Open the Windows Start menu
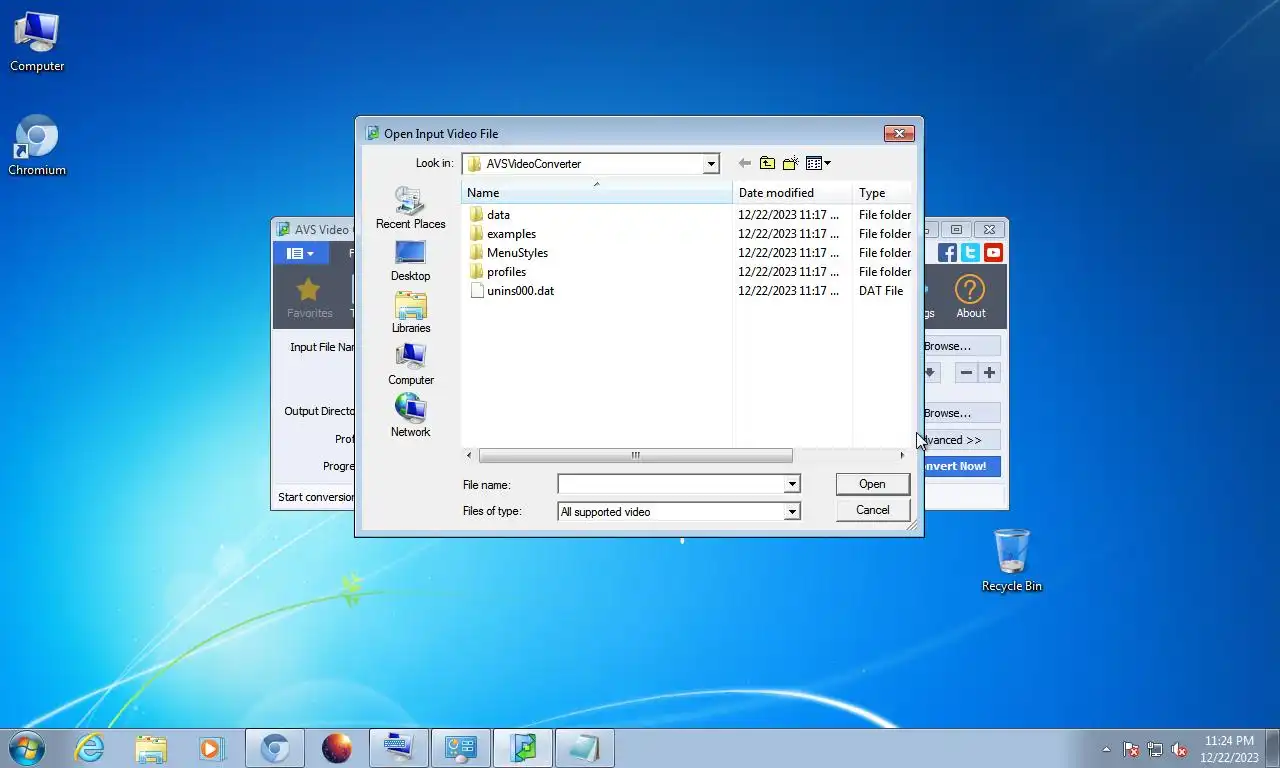 click(26, 748)
